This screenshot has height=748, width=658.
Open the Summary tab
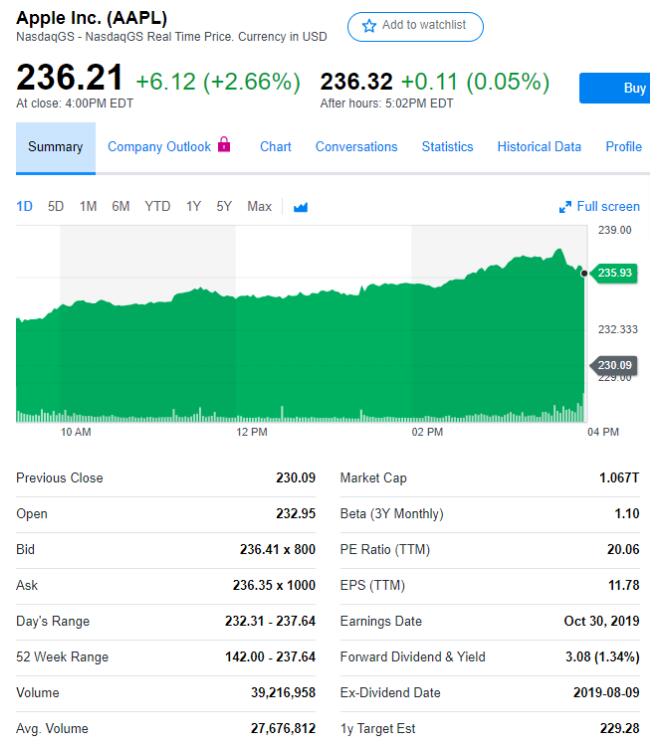pos(55,147)
